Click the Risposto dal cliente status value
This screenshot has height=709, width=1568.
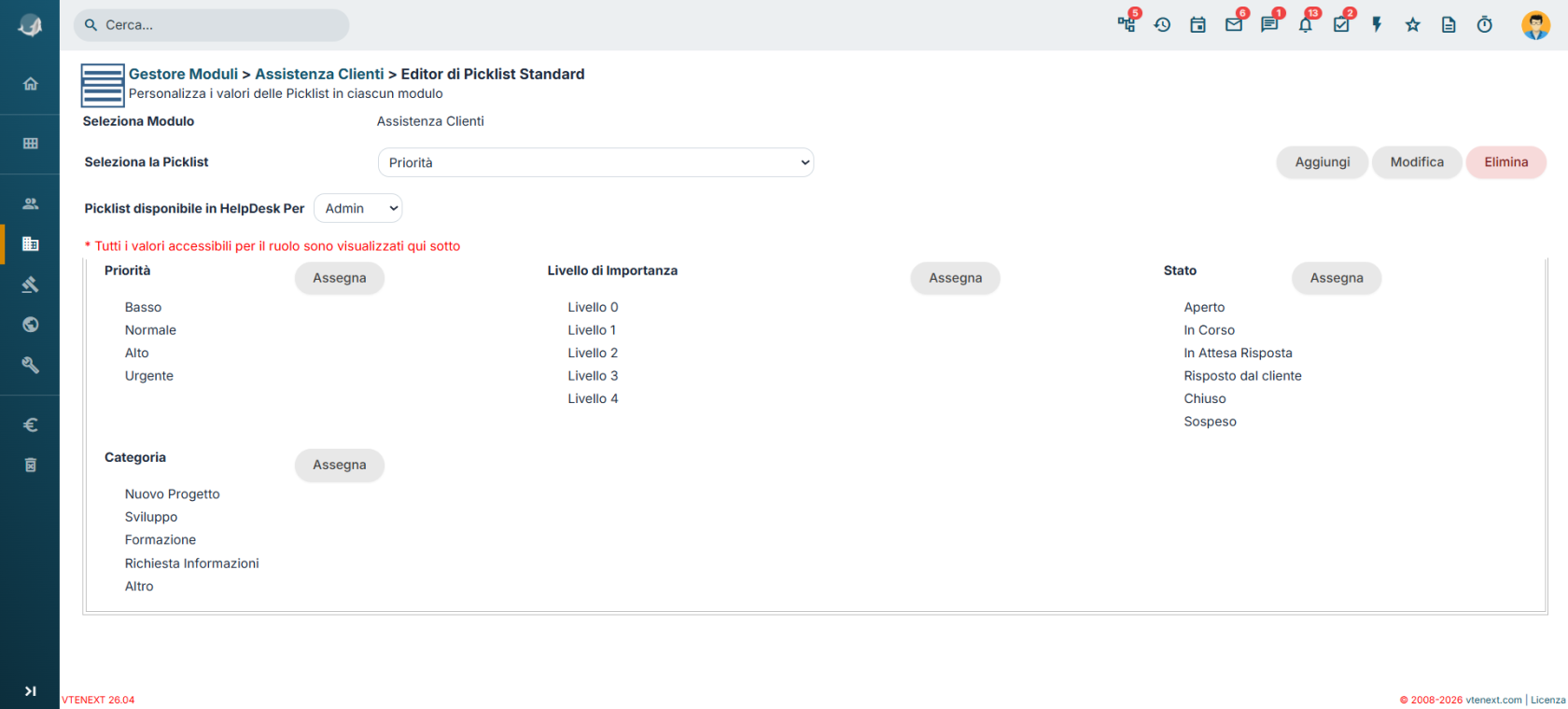1242,376
